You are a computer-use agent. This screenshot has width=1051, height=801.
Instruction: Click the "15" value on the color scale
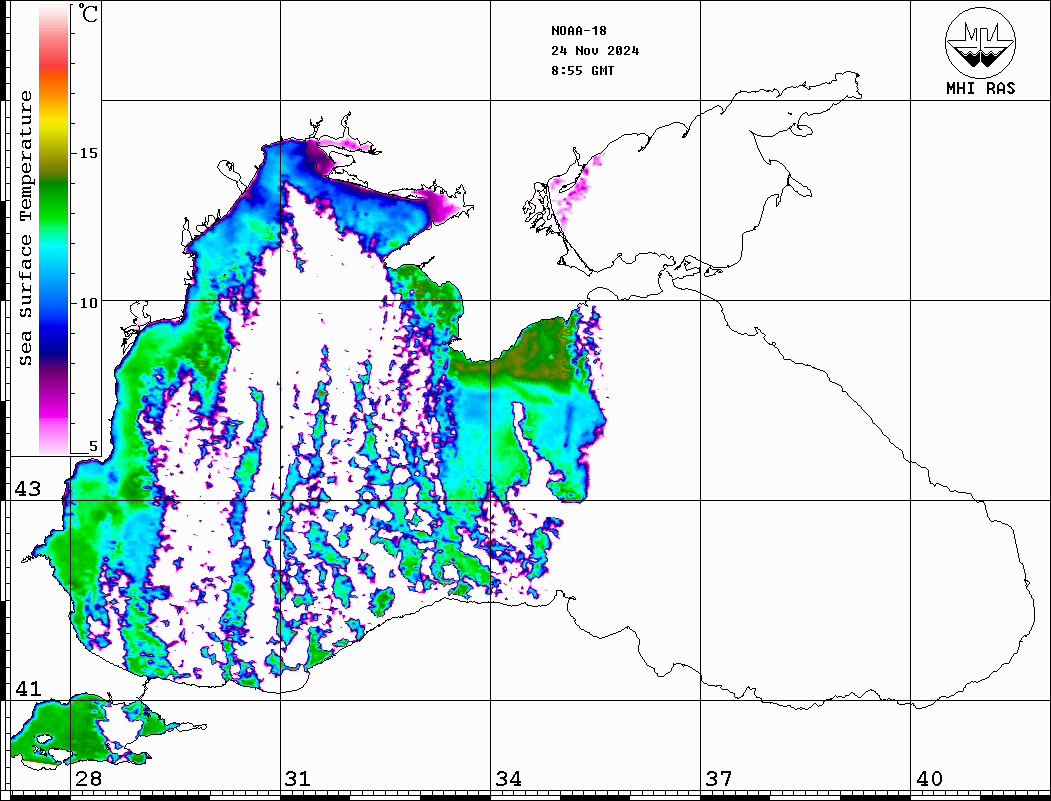point(88,153)
